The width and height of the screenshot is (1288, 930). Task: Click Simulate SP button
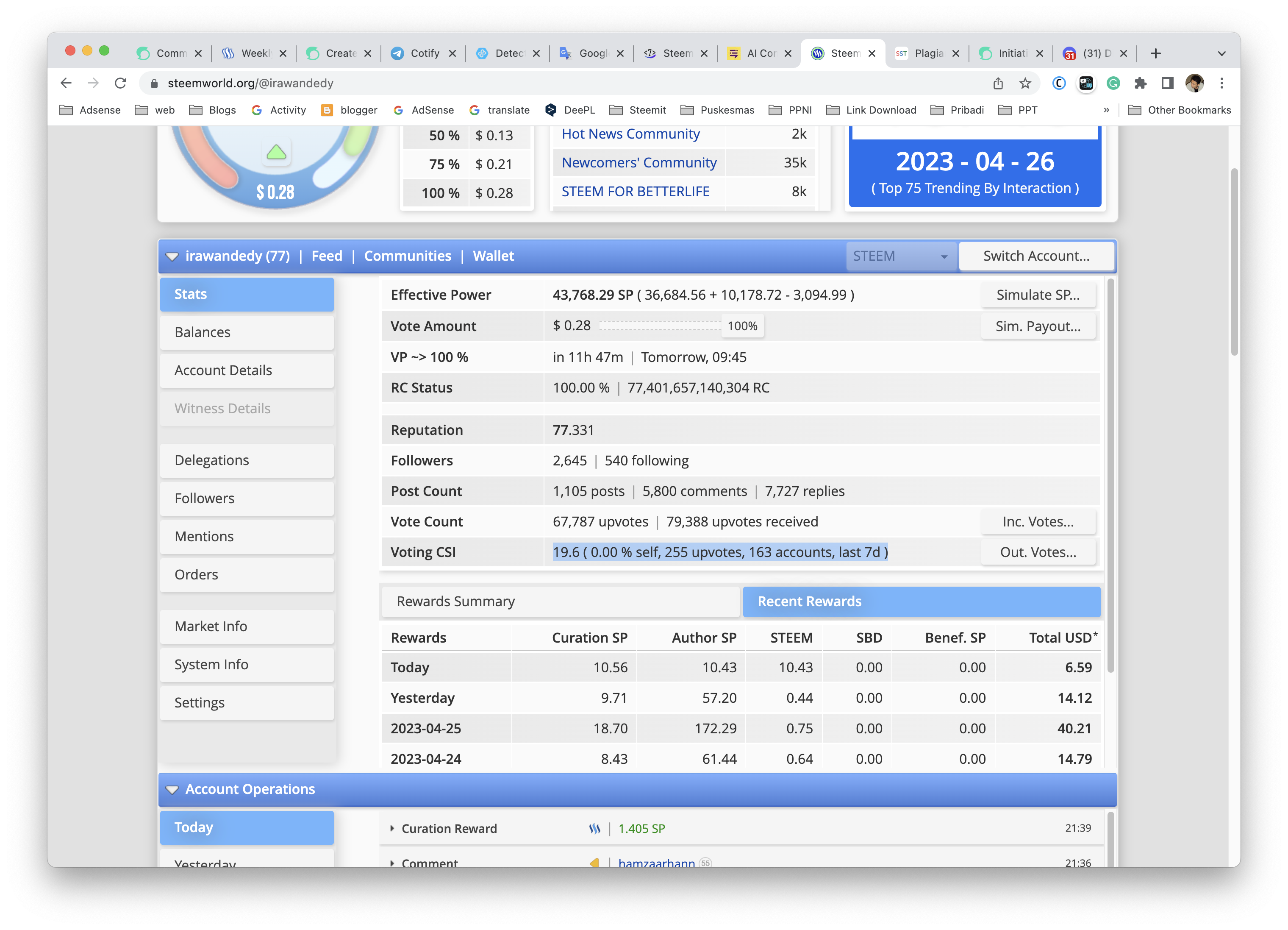(x=1038, y=295)
